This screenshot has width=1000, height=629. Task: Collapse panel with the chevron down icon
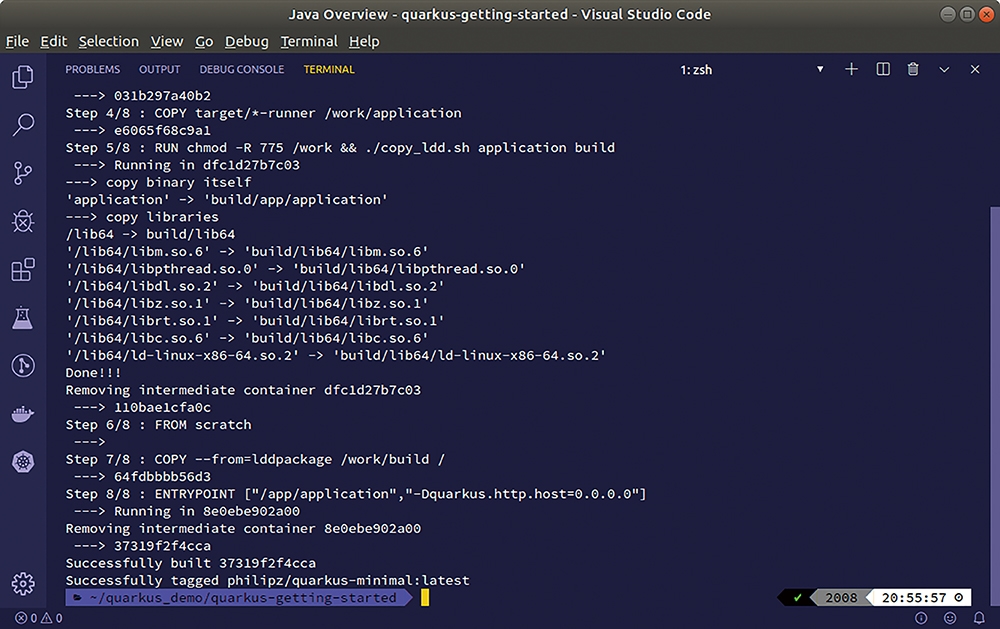(945, 70)
